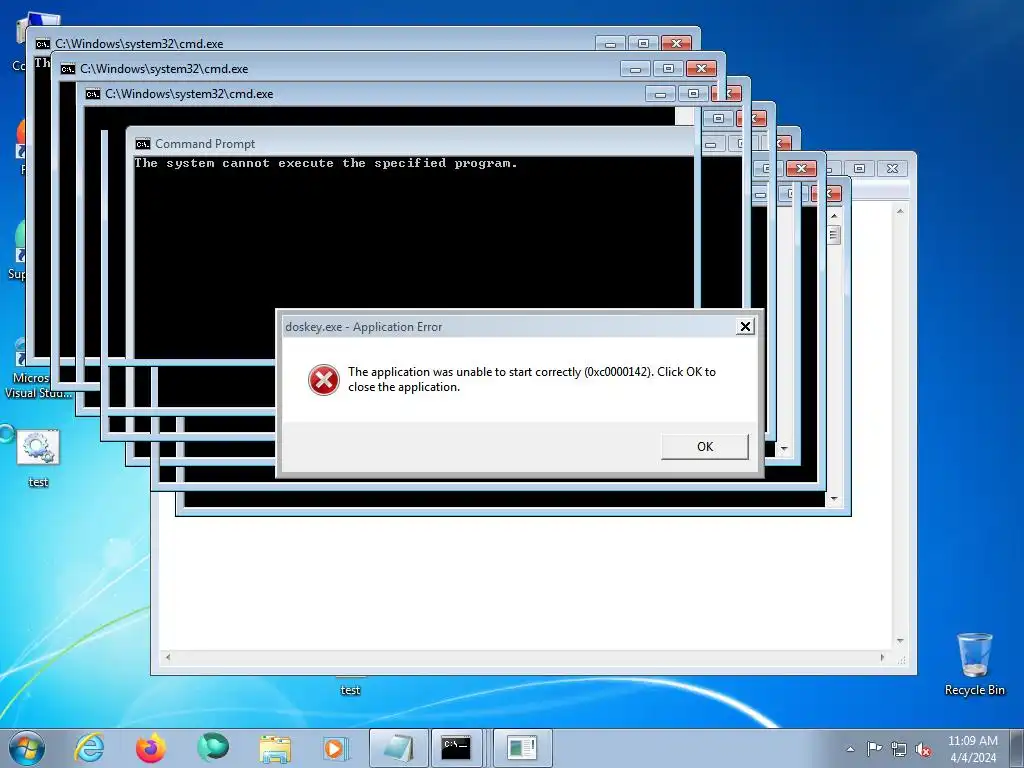Select the Microsoft Visual Studio desktop shortcut
The width and height of the screenshot is (1024, 768).
tap(36, 369)
